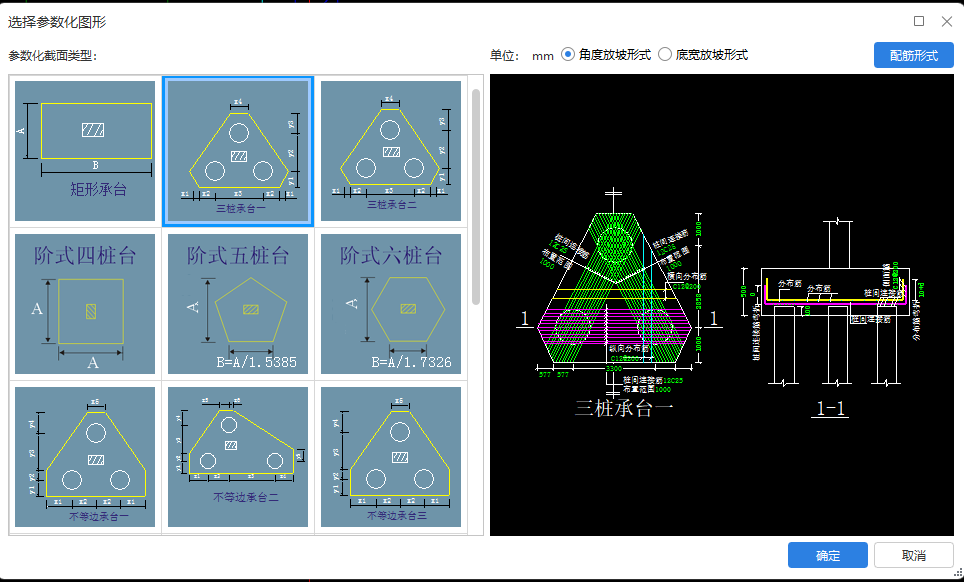Choose the 三桩承台二 section thumbnail
The width and height of the screenshot is (964, 582).
tap(391, 151)
